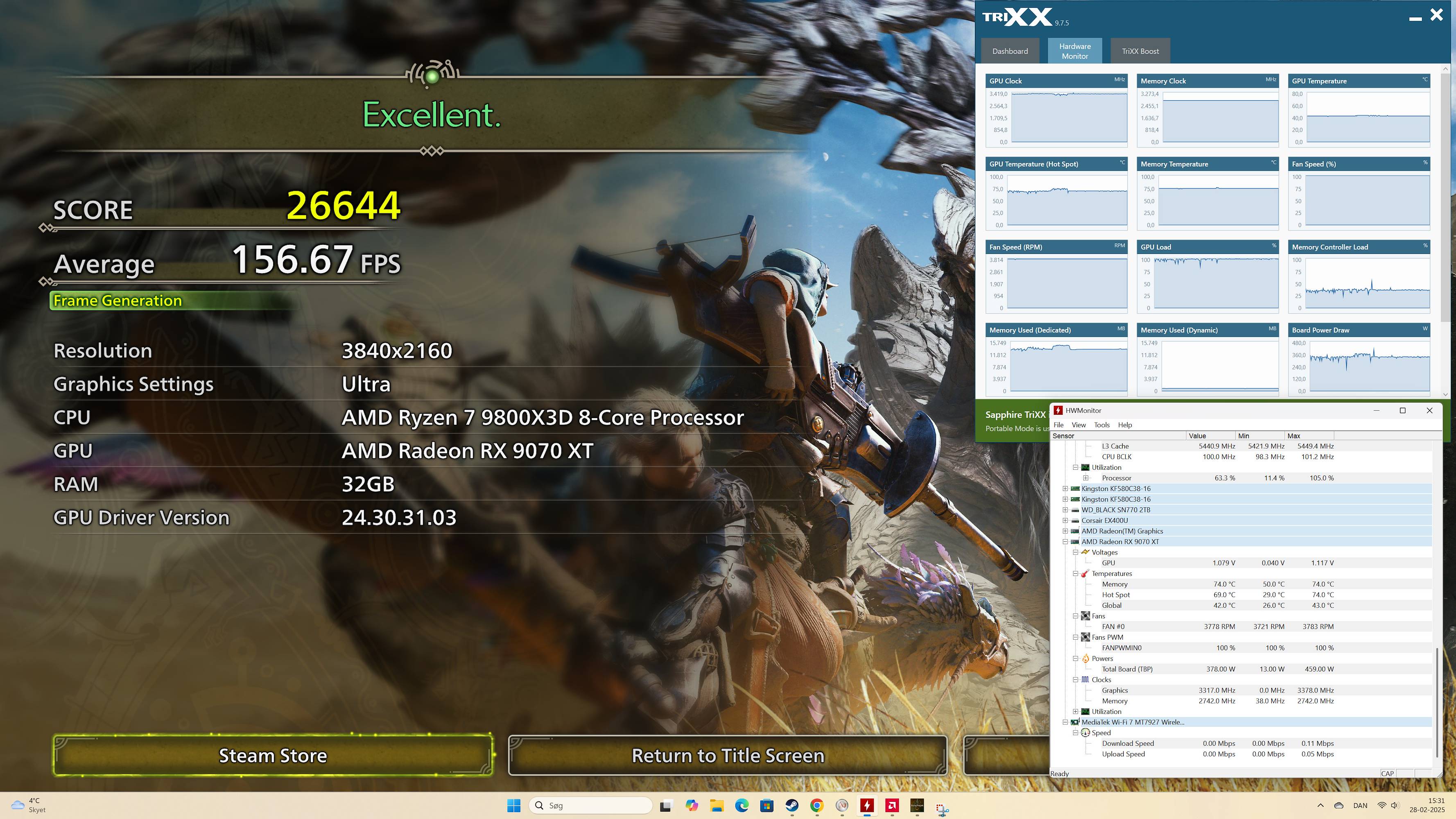Click the HWMonitor taskbar icon
This screenshot has height=819, width=1456.
(867, 805)
